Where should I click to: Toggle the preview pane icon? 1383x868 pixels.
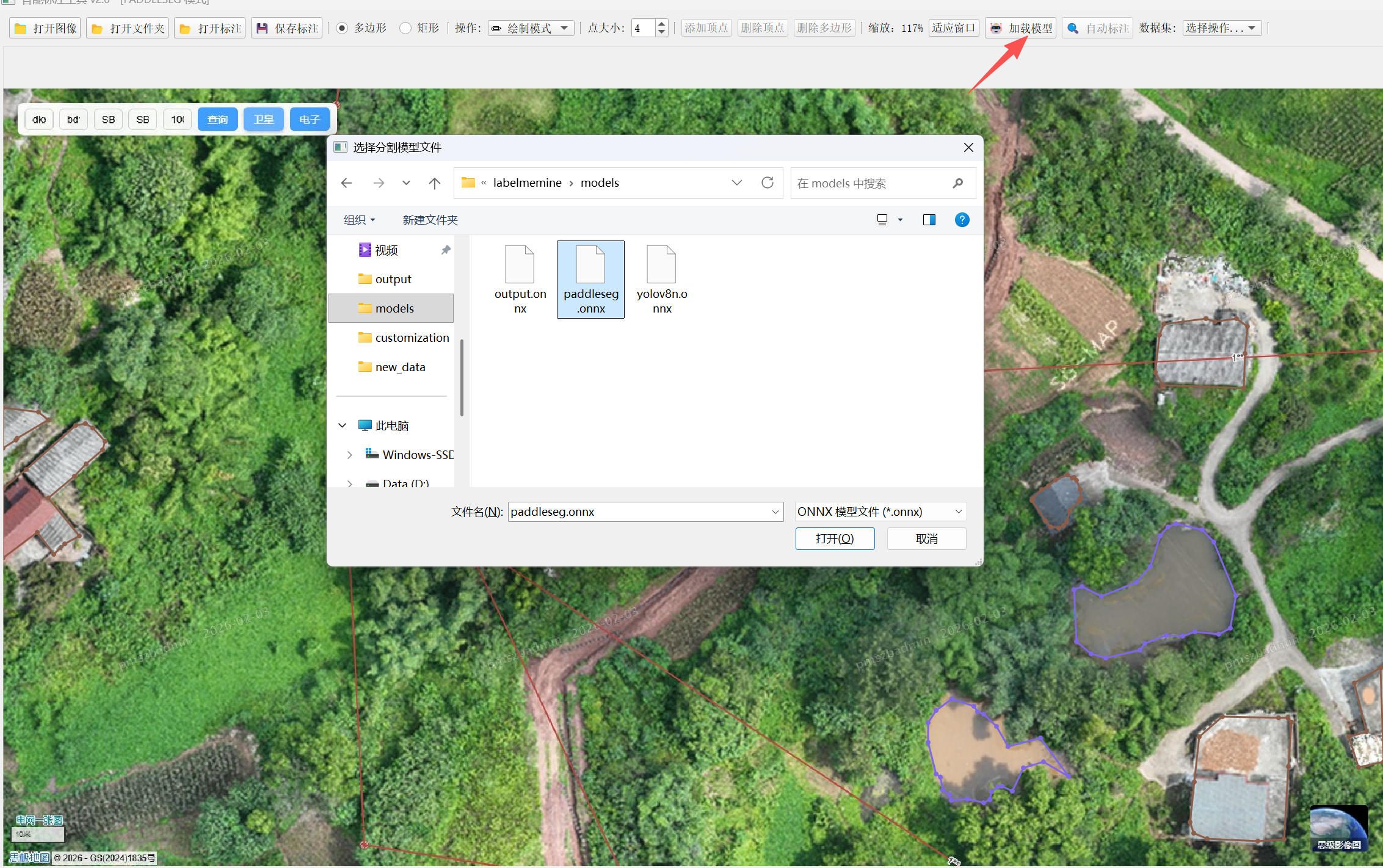929,220
